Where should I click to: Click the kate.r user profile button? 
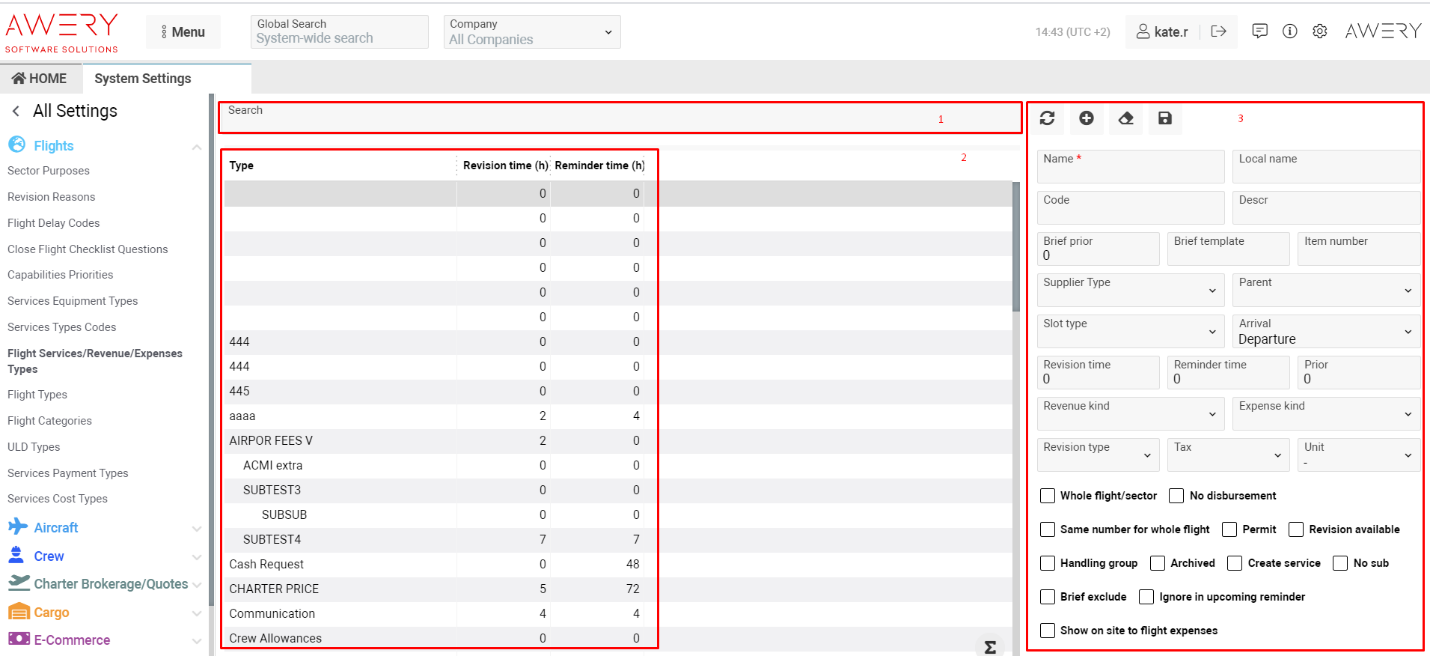[1162, 32]
